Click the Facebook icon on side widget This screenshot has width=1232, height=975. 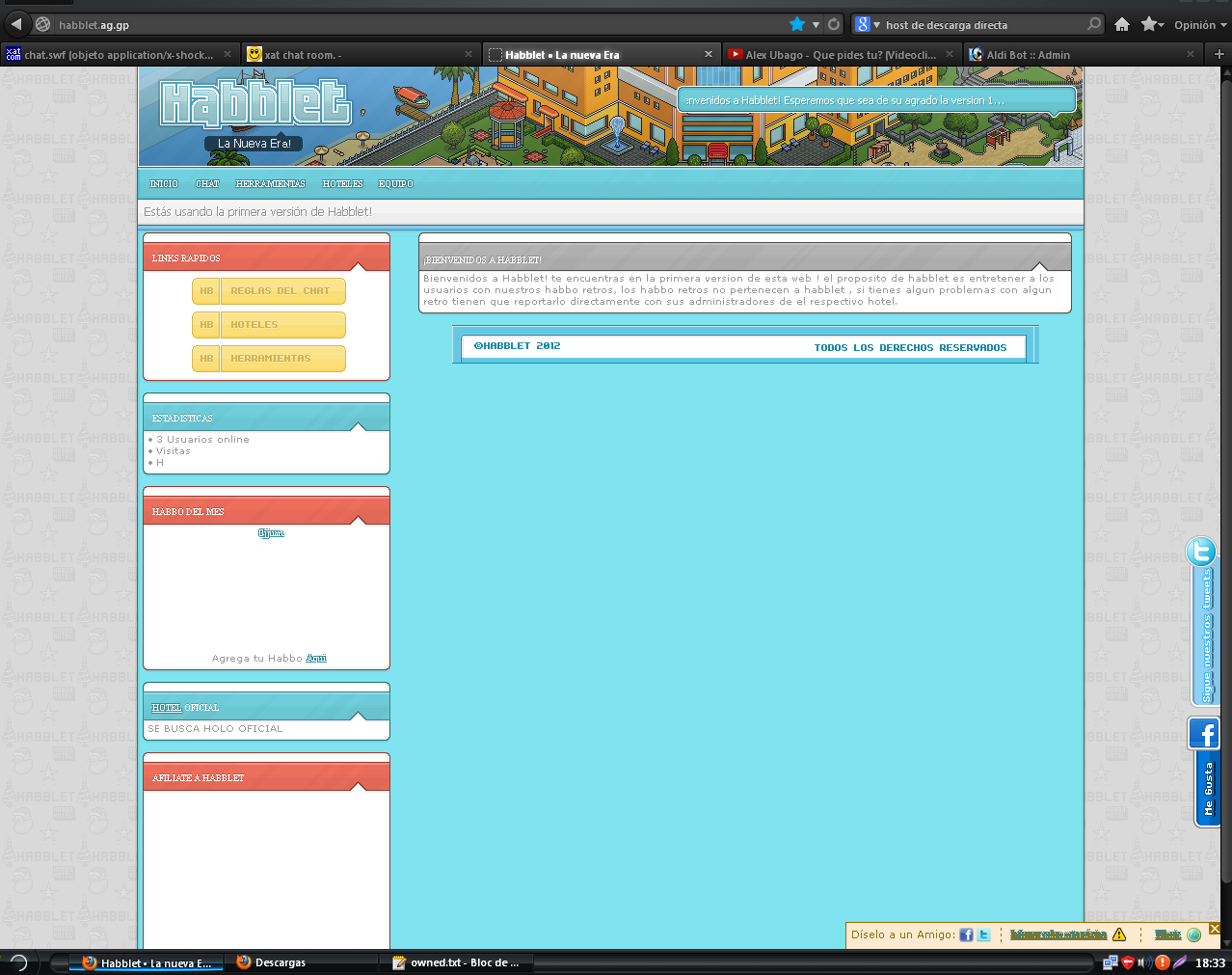[1204, 734]
